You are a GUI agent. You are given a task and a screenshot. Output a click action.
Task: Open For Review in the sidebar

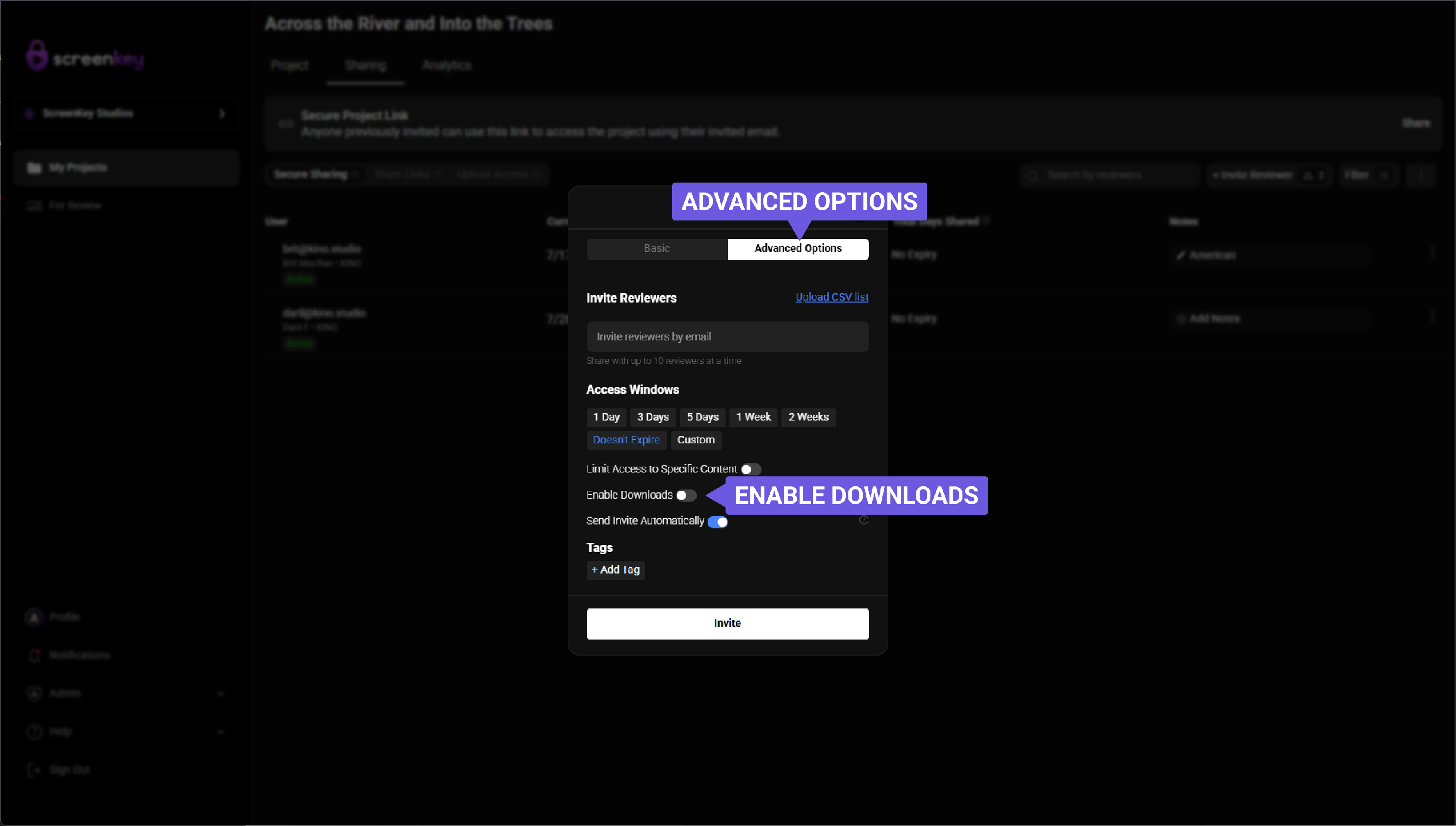75,205
